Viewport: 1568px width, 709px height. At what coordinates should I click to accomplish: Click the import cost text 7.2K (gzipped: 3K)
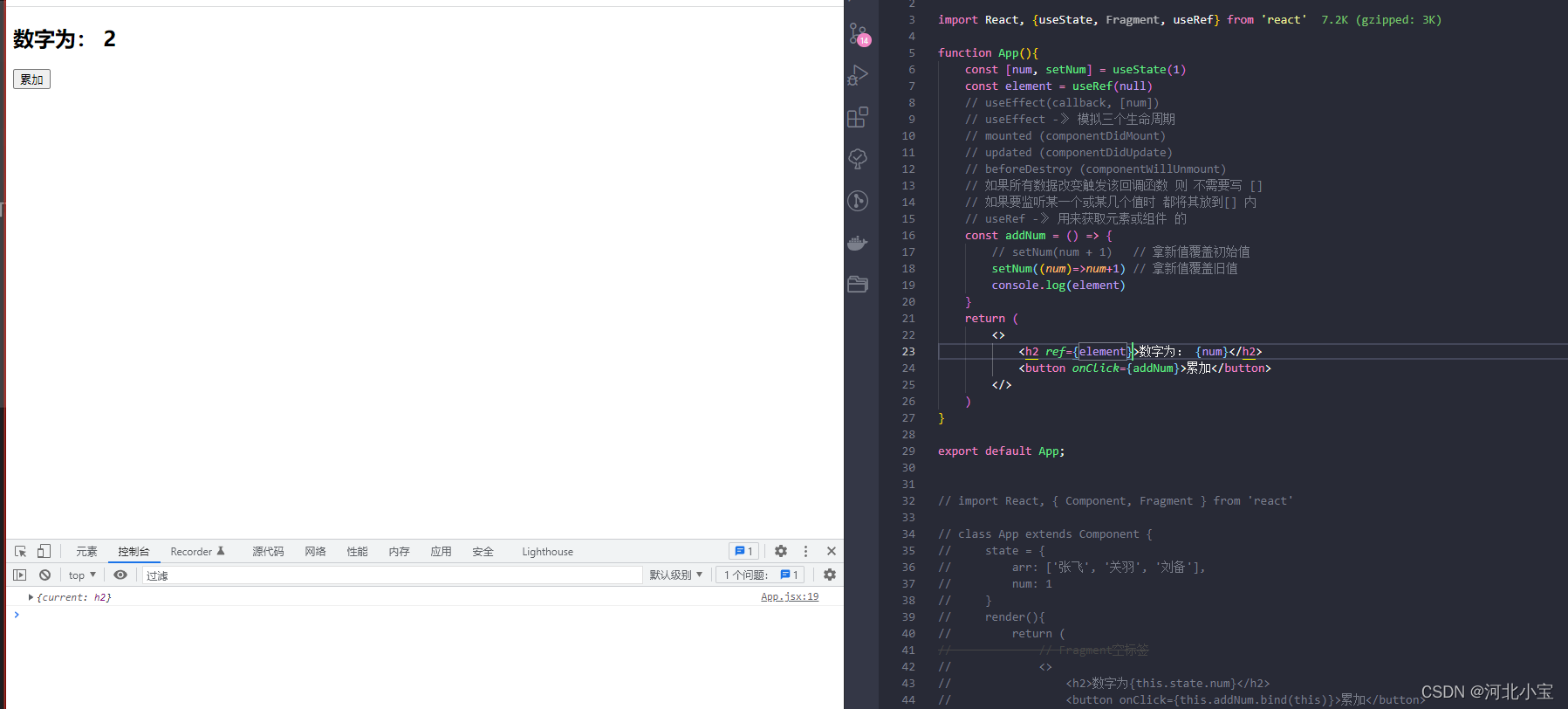[x=1381, y=20]
